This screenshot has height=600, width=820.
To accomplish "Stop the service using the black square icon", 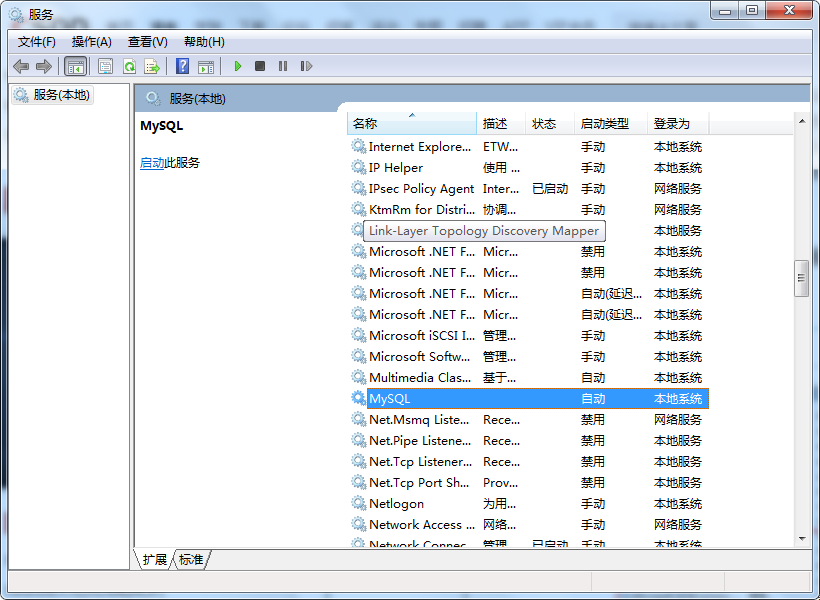I will 259,66.
